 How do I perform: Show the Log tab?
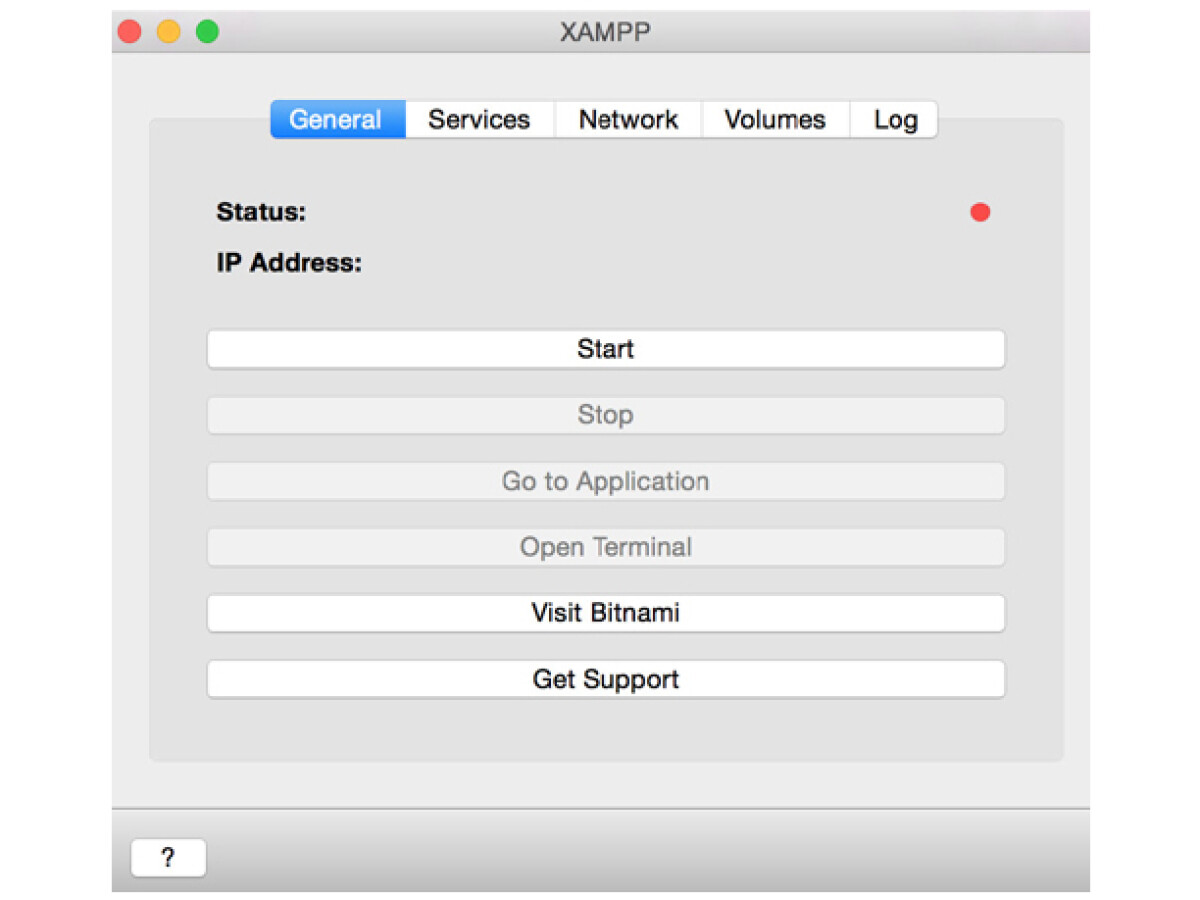[894, 120]
